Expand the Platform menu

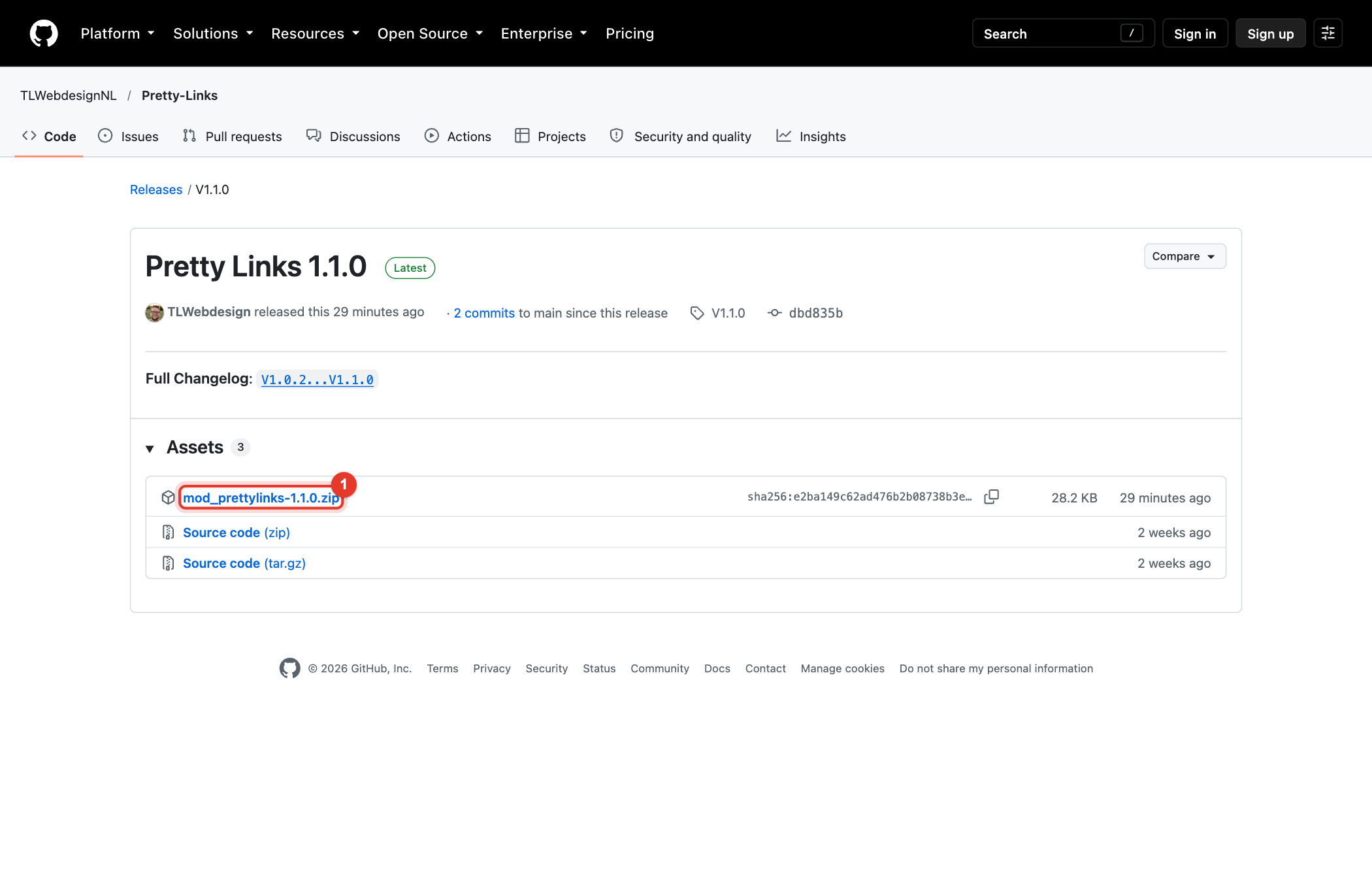click(x=118, y=33)
